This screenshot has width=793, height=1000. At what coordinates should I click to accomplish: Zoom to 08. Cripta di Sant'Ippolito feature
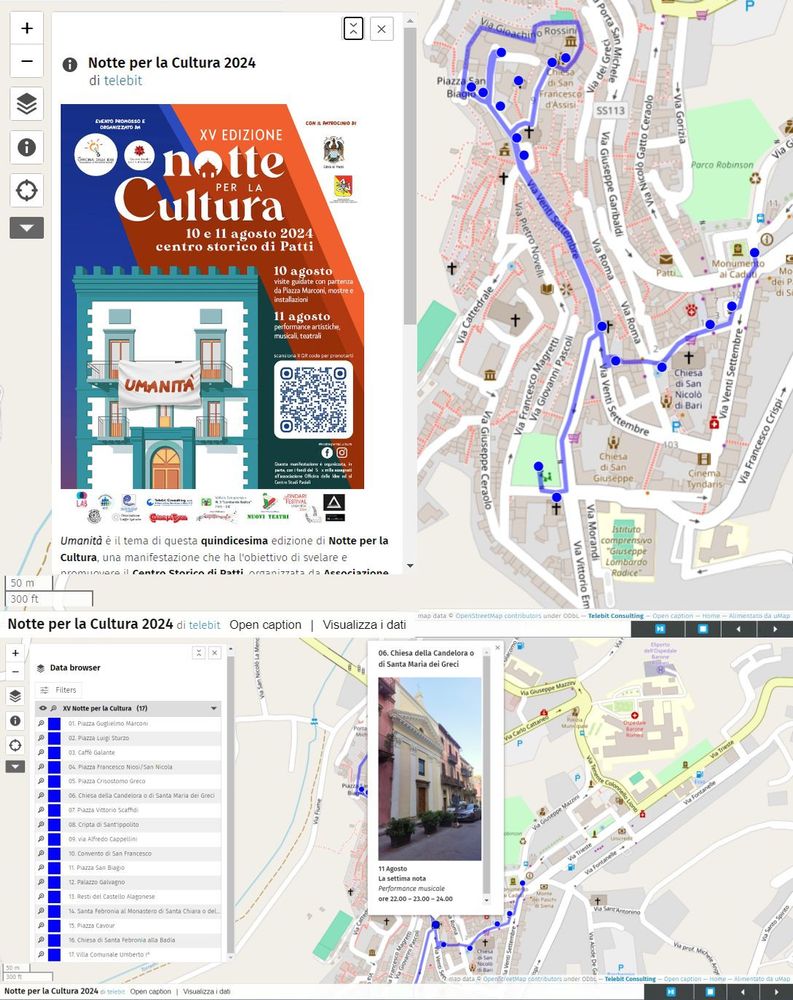click(x=41, y=825)
